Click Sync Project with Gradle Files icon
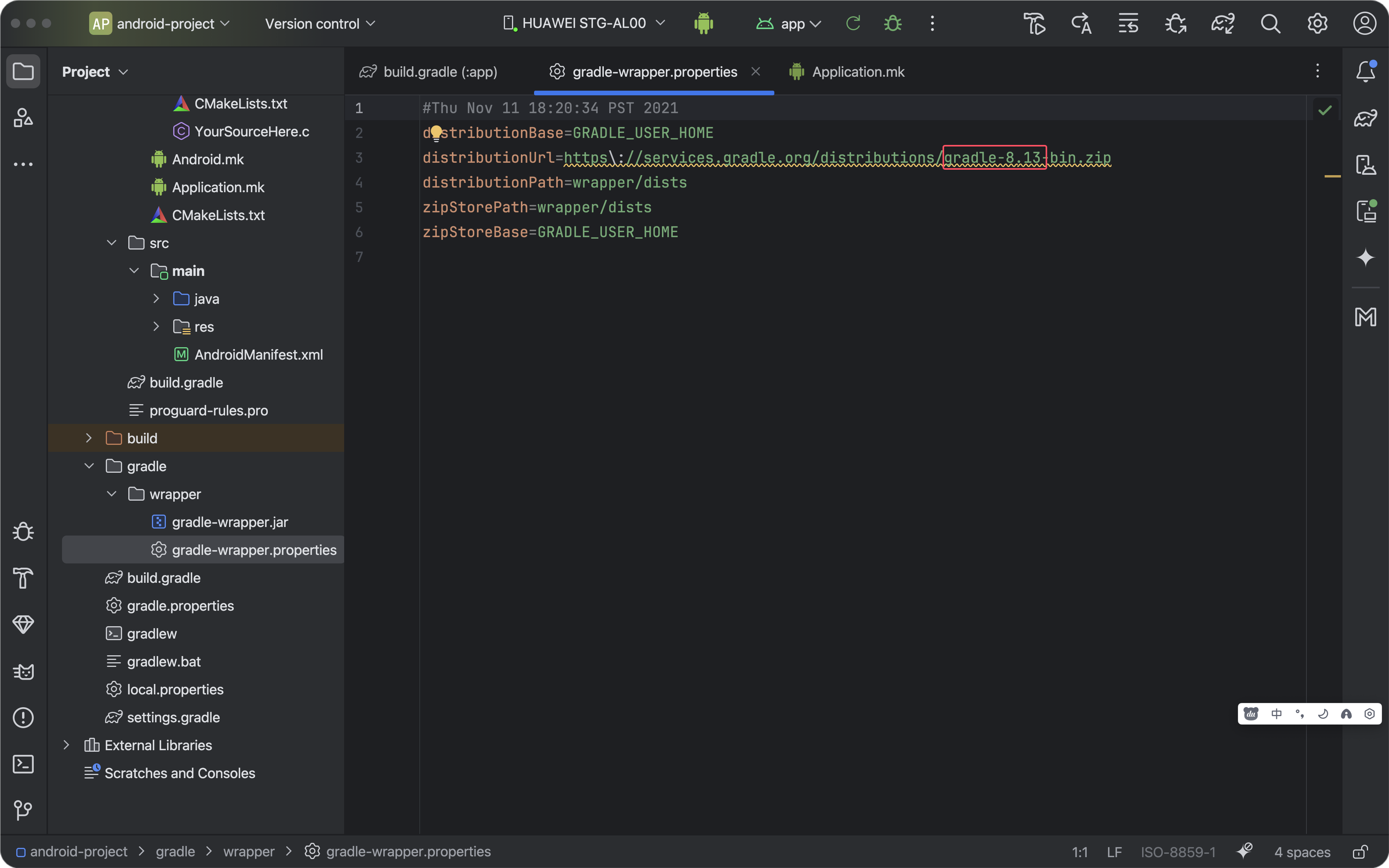 click(x=1223, y=24)
